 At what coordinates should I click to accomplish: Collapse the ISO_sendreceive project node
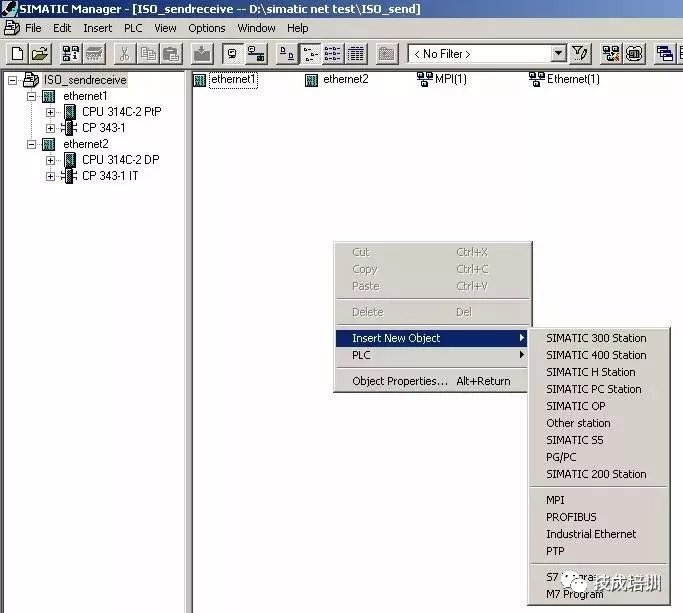coord(13,80)
